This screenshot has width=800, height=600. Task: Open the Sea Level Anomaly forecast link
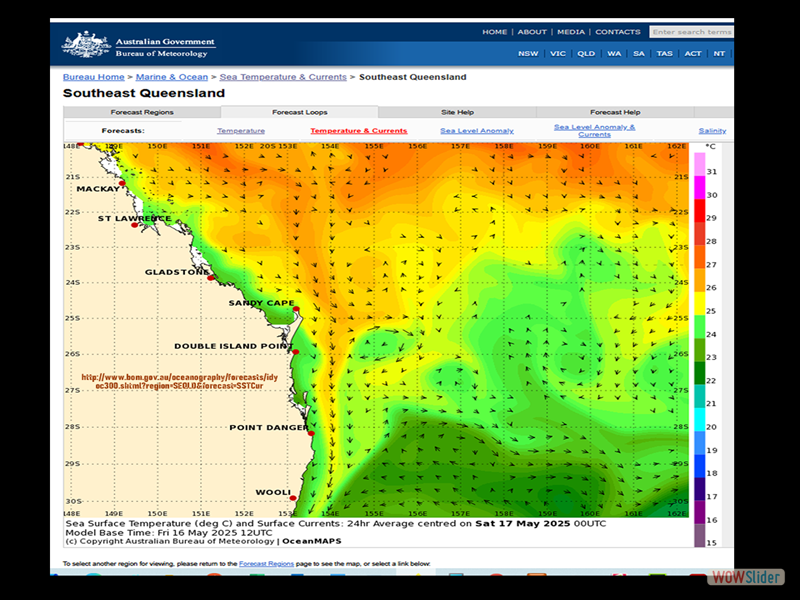click(x=477, y=131)
